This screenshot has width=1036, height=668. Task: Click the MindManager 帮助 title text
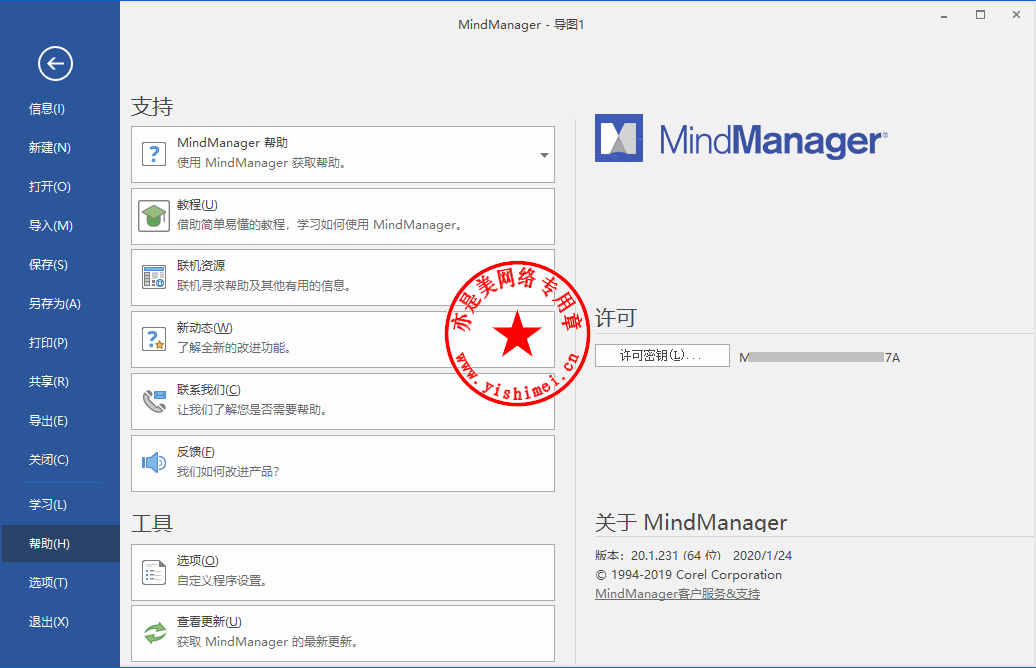[x=233, y=143]
